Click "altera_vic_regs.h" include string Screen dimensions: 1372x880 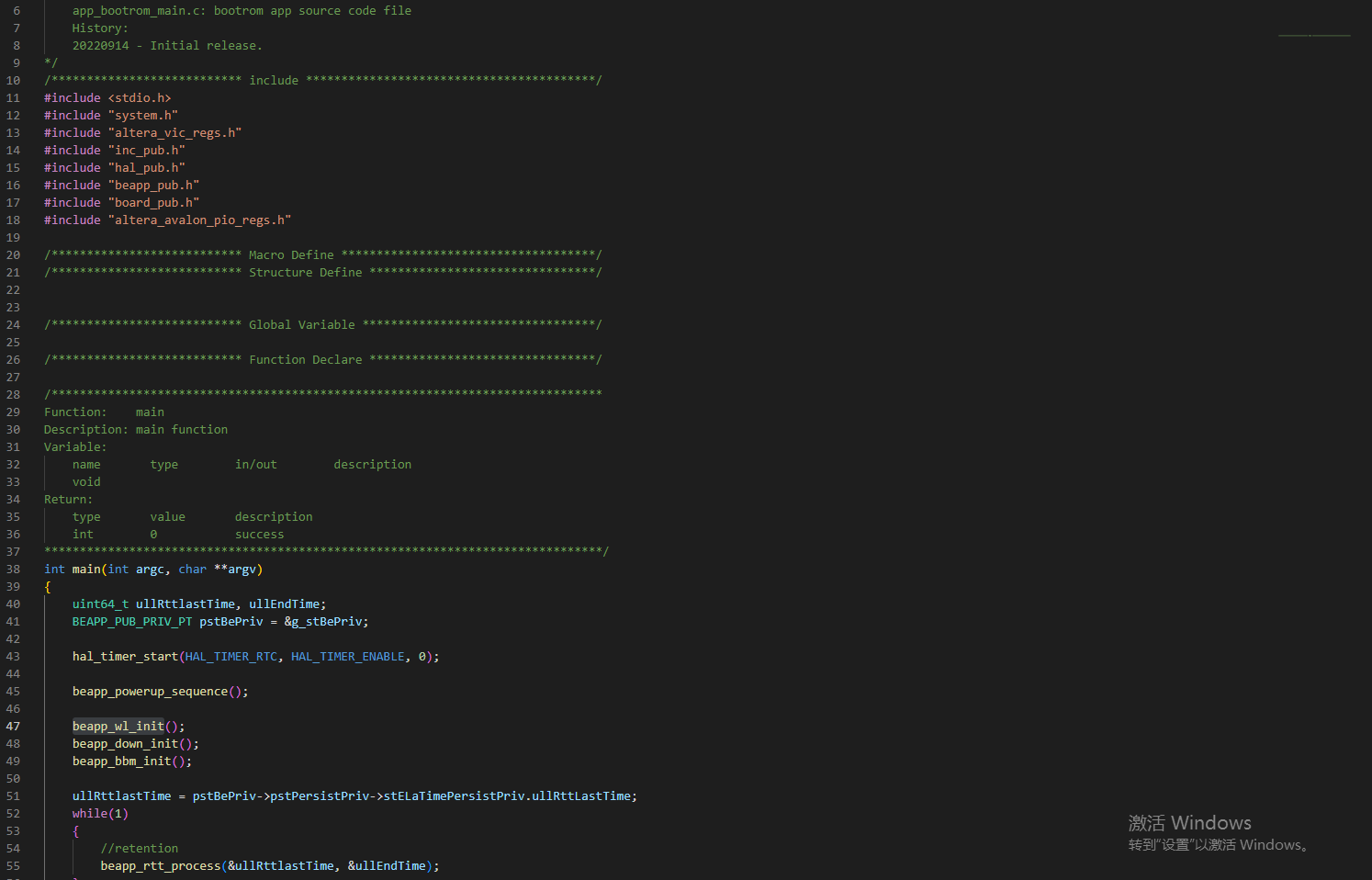pyautogui.click(x=174, y=133)
